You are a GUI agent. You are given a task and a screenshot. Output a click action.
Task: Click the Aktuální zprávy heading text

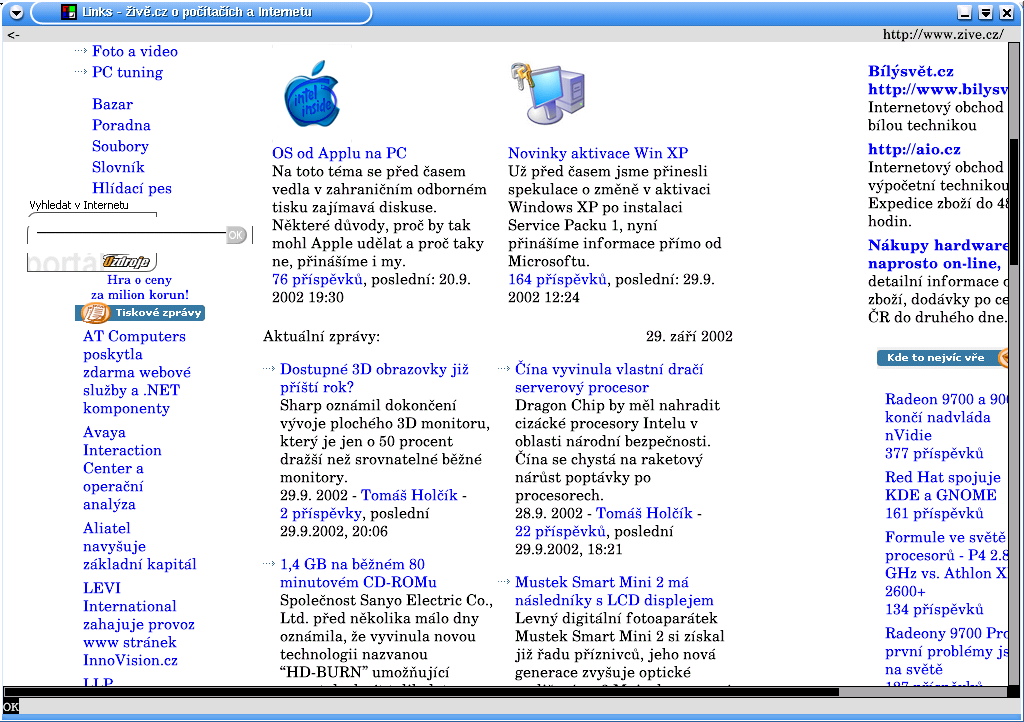click(321, 337)
